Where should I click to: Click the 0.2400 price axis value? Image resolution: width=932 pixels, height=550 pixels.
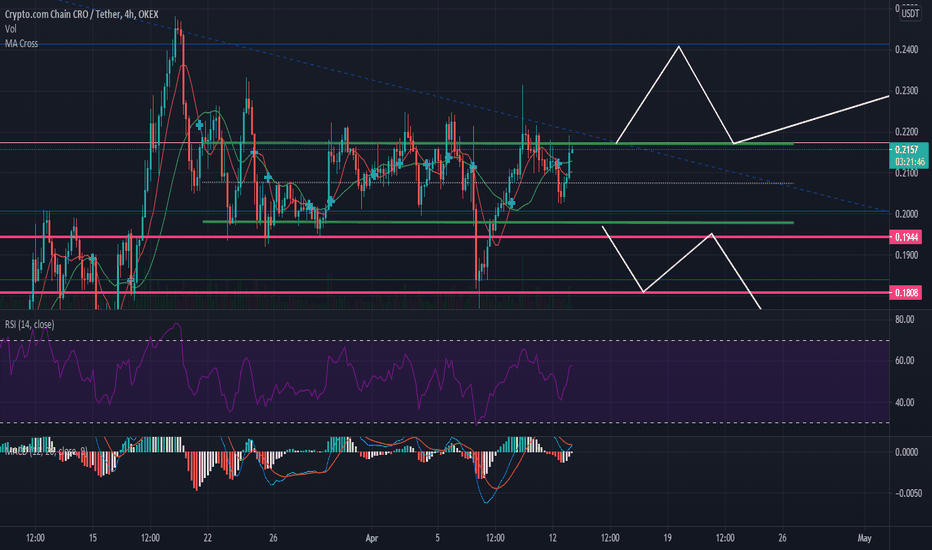click(906, 50)
